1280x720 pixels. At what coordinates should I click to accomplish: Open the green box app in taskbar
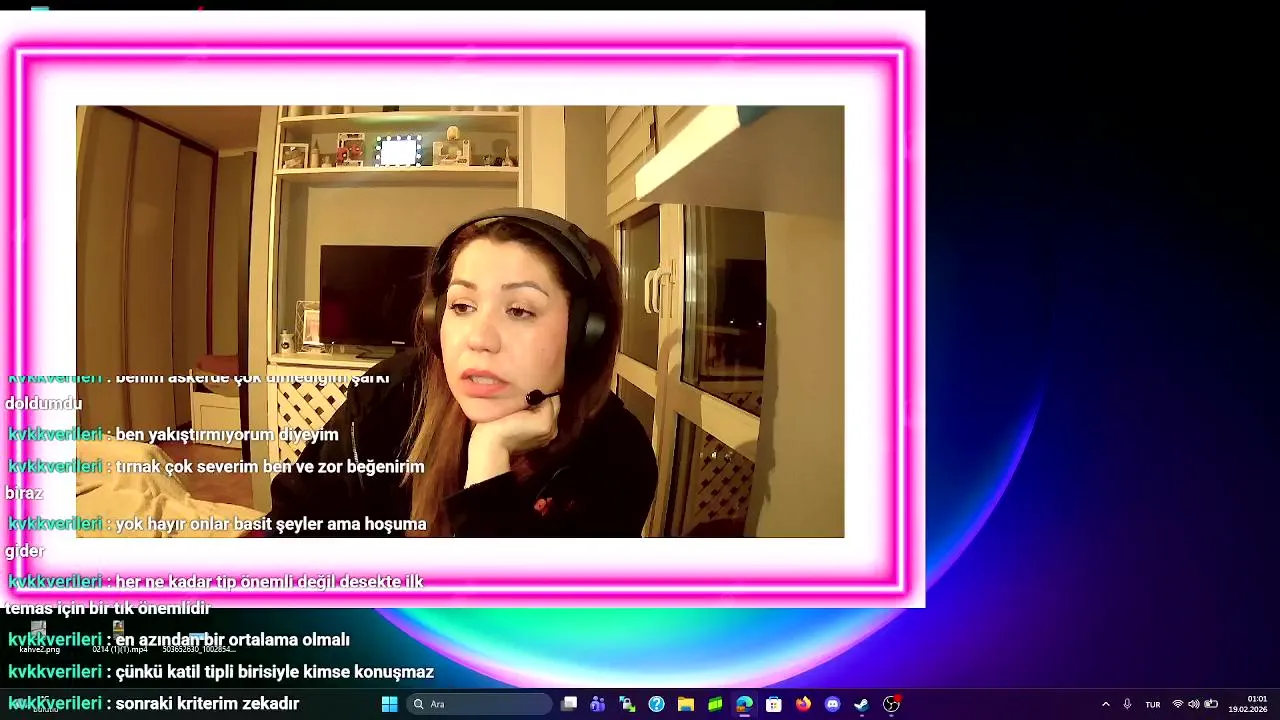click(x=715, y=704)
